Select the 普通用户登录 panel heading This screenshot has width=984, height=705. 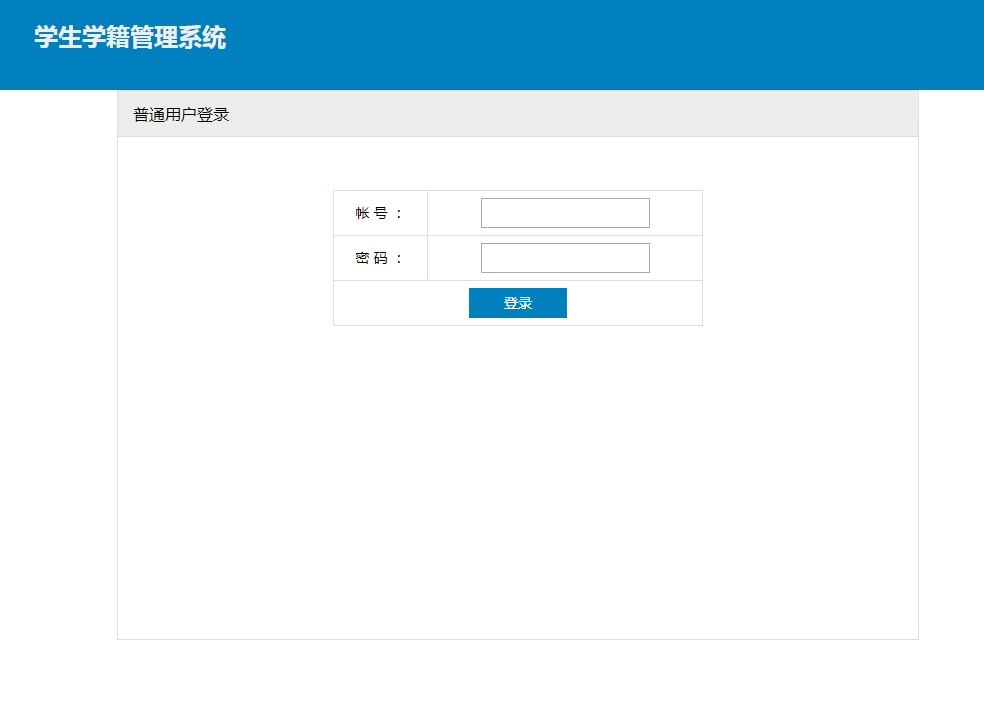pyautogui.click(x=181, y=115)
